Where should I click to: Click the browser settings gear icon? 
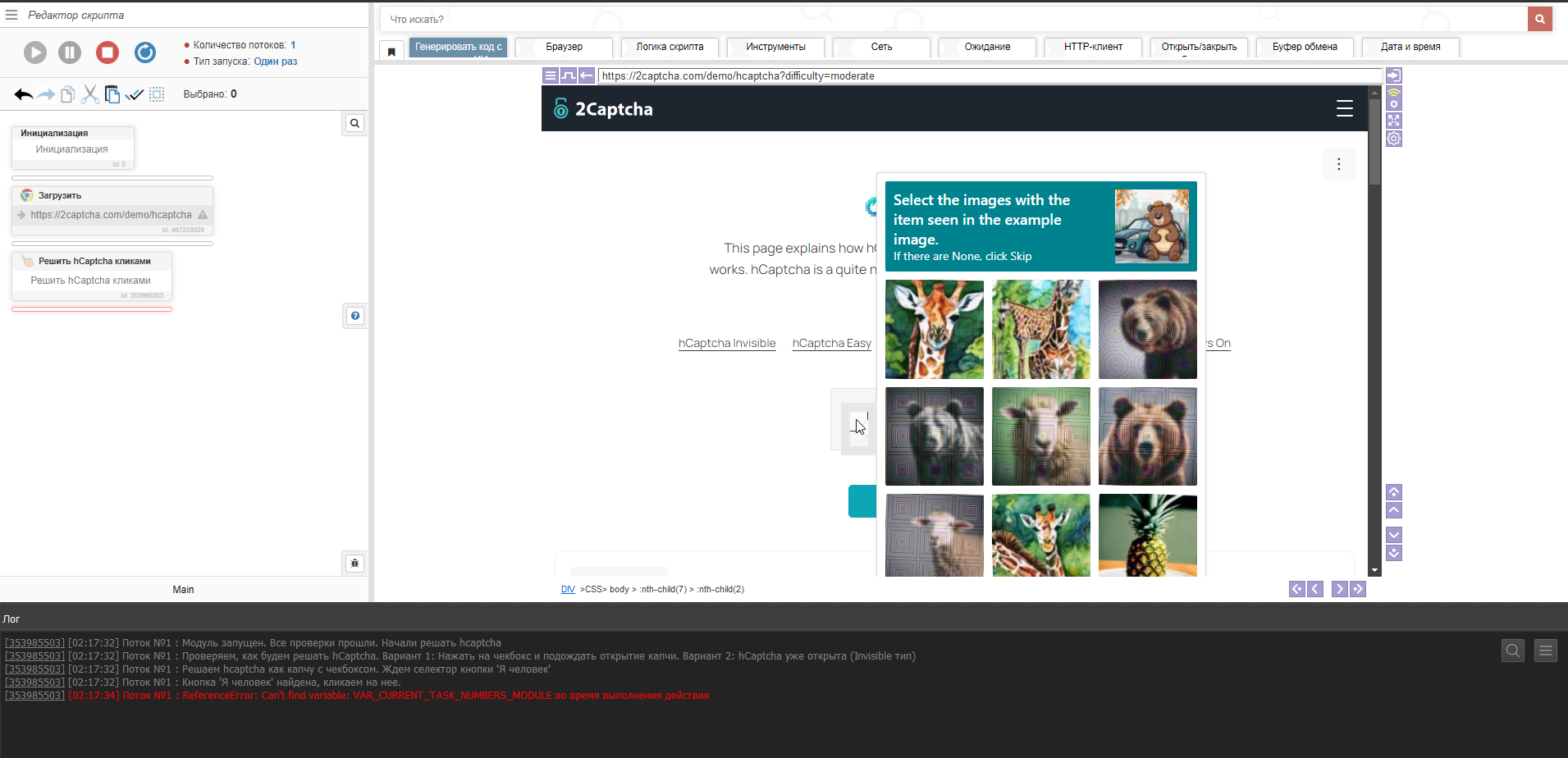click(1394, 139)
